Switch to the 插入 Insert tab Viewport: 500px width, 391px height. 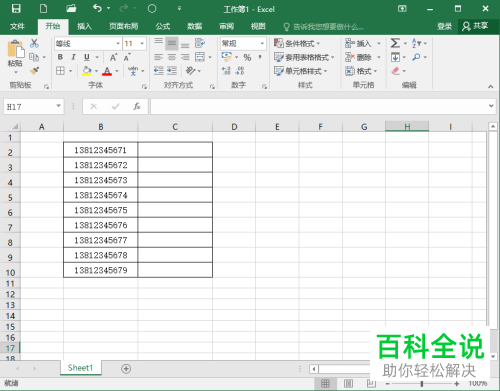pos(84,26)
